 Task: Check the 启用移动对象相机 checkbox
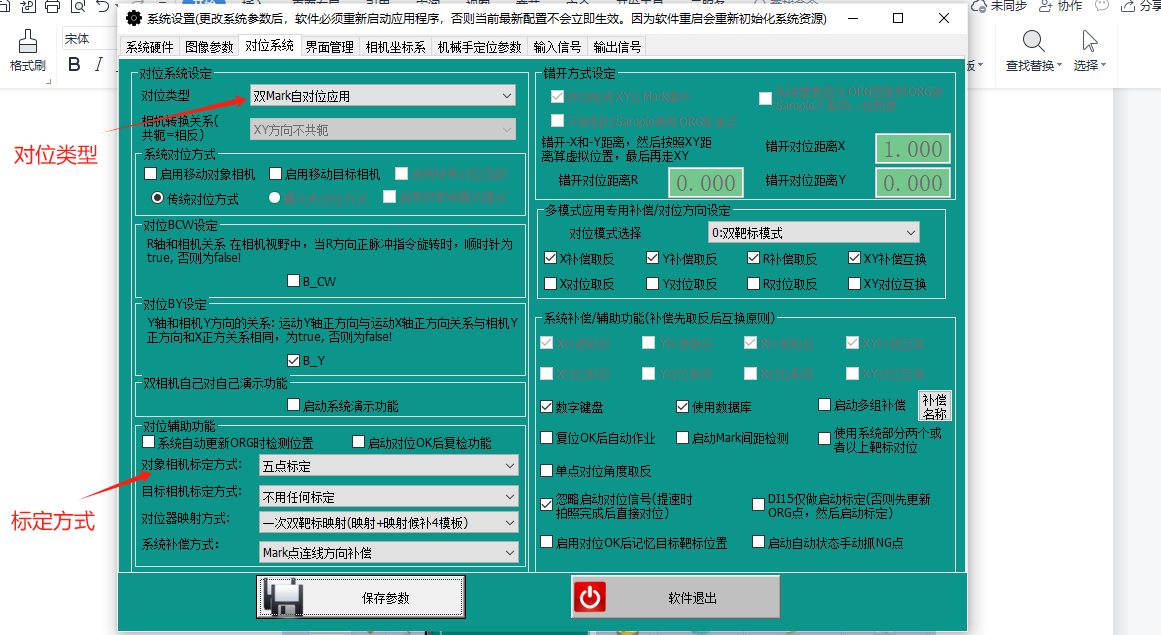[151, 174]
